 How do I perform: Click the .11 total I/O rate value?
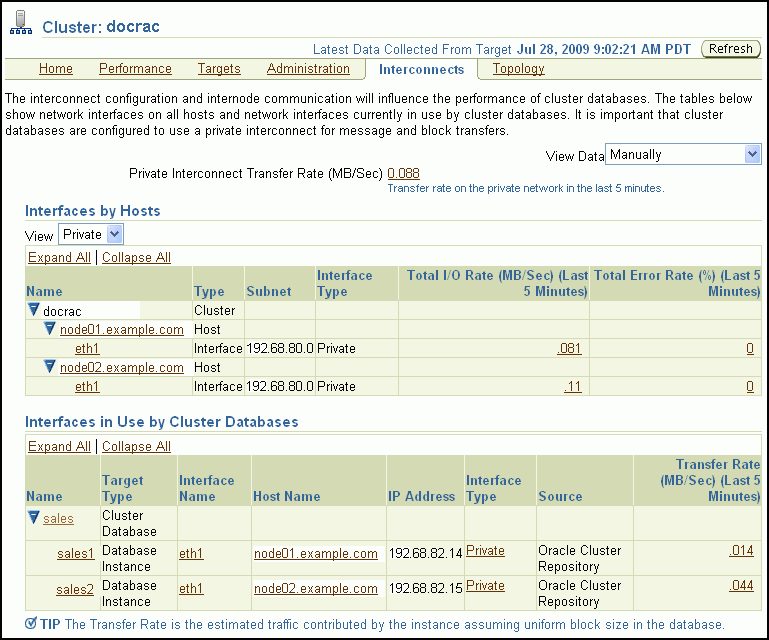572,386
